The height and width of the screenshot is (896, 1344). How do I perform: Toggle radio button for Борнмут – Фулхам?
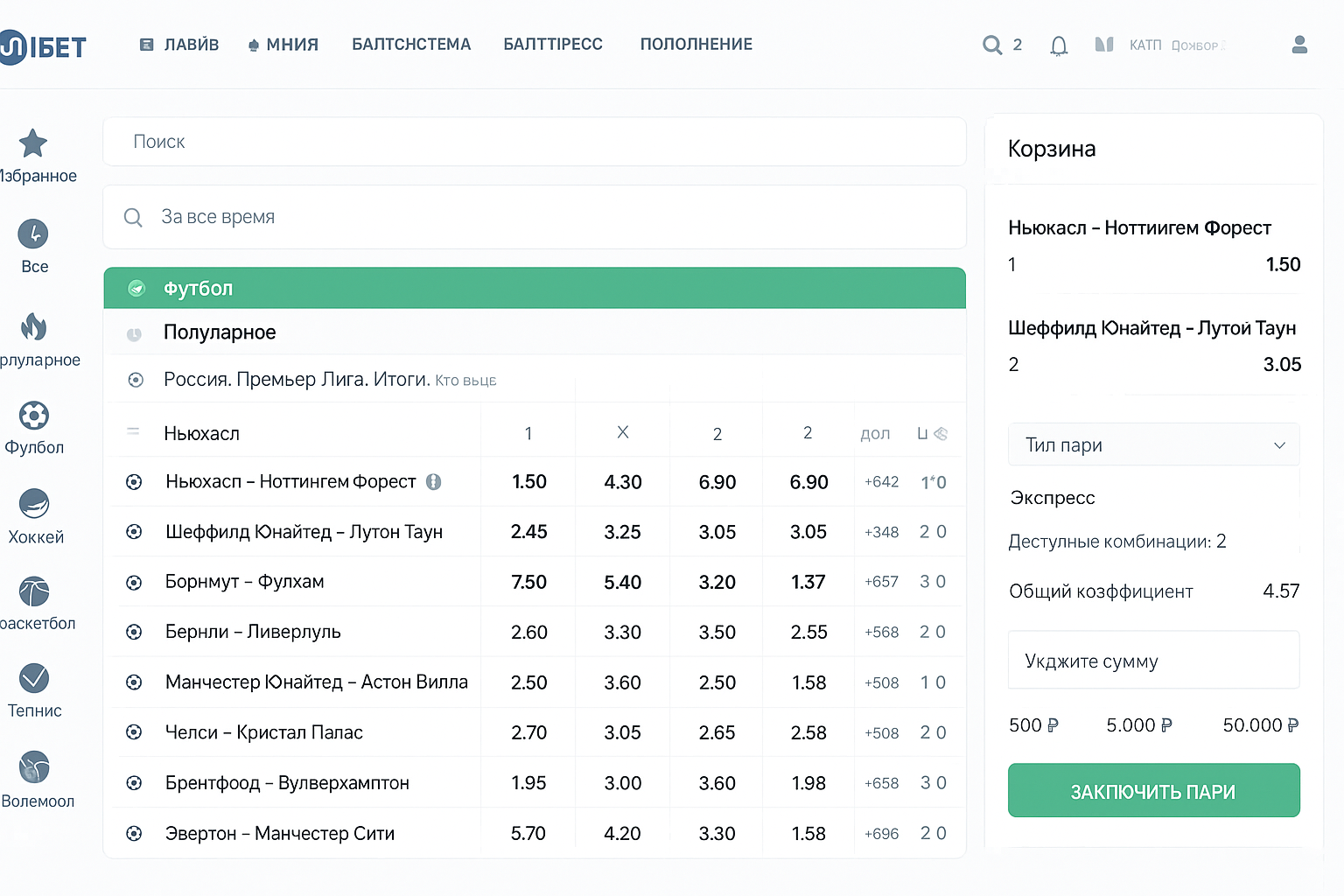[x=134, y=583]
